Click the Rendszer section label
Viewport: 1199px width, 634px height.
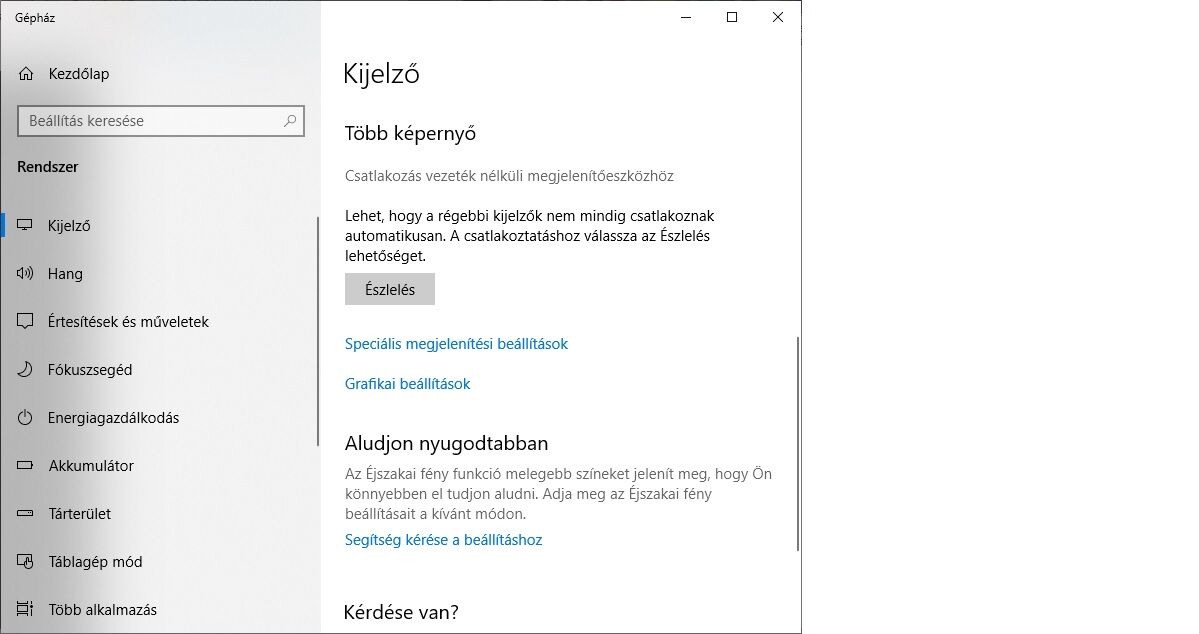(x=48, y=167)
